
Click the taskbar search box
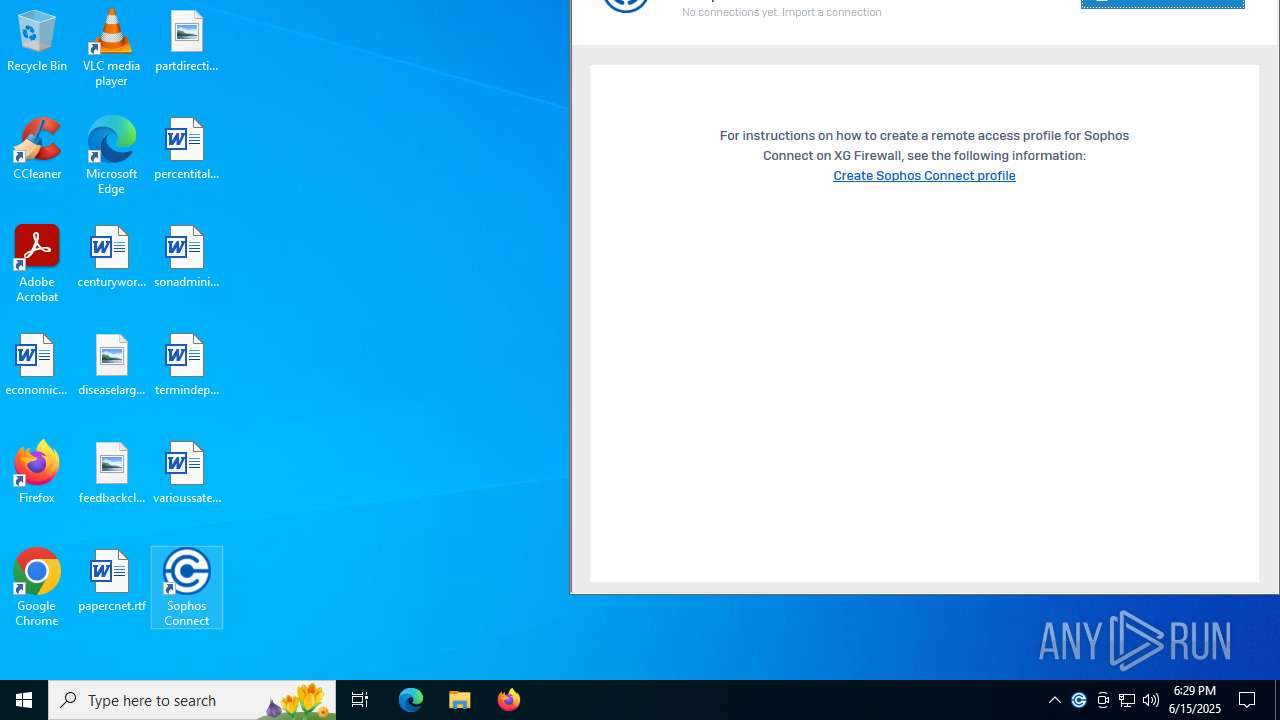point(192,700)
